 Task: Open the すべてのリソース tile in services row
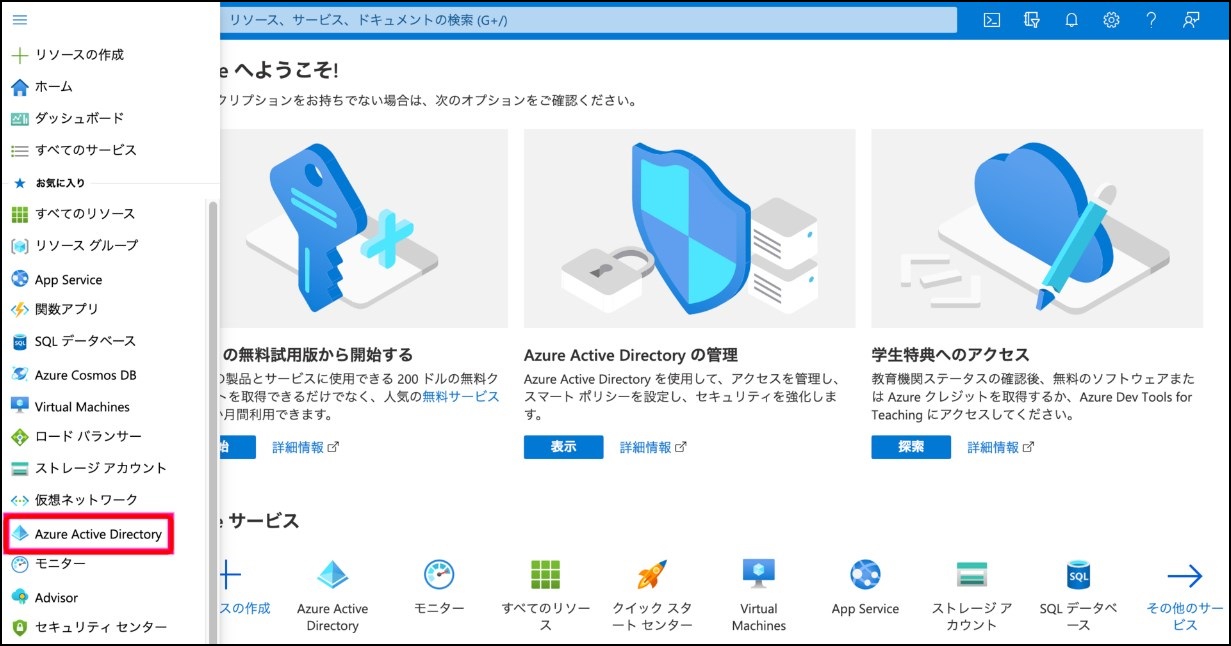[546, 595]
